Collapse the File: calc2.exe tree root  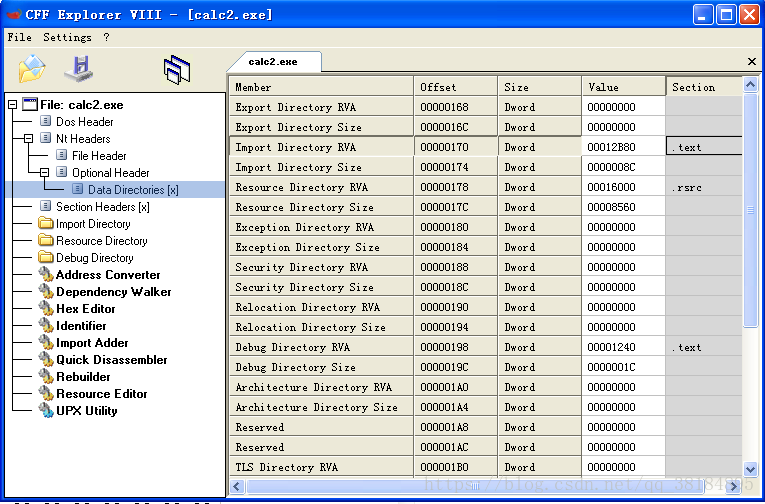pyautogui.click(x=13, y=104)
